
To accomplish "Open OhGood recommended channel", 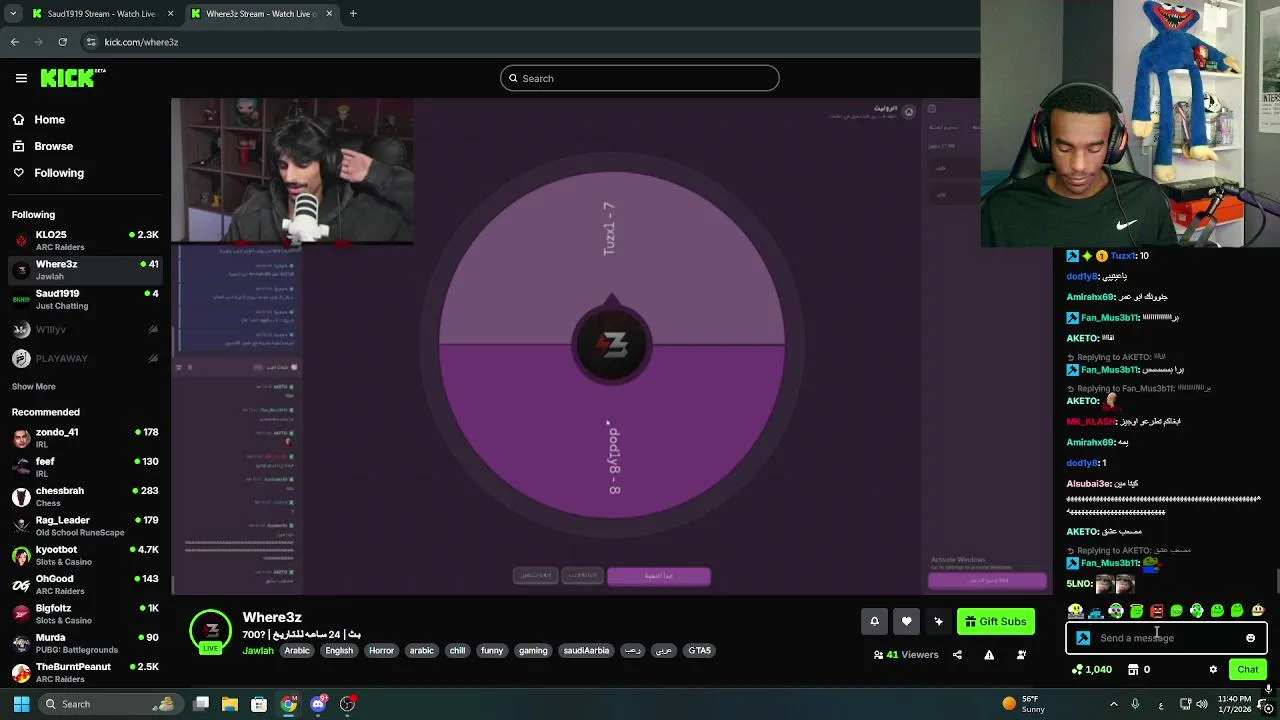I will click(85, 584).
